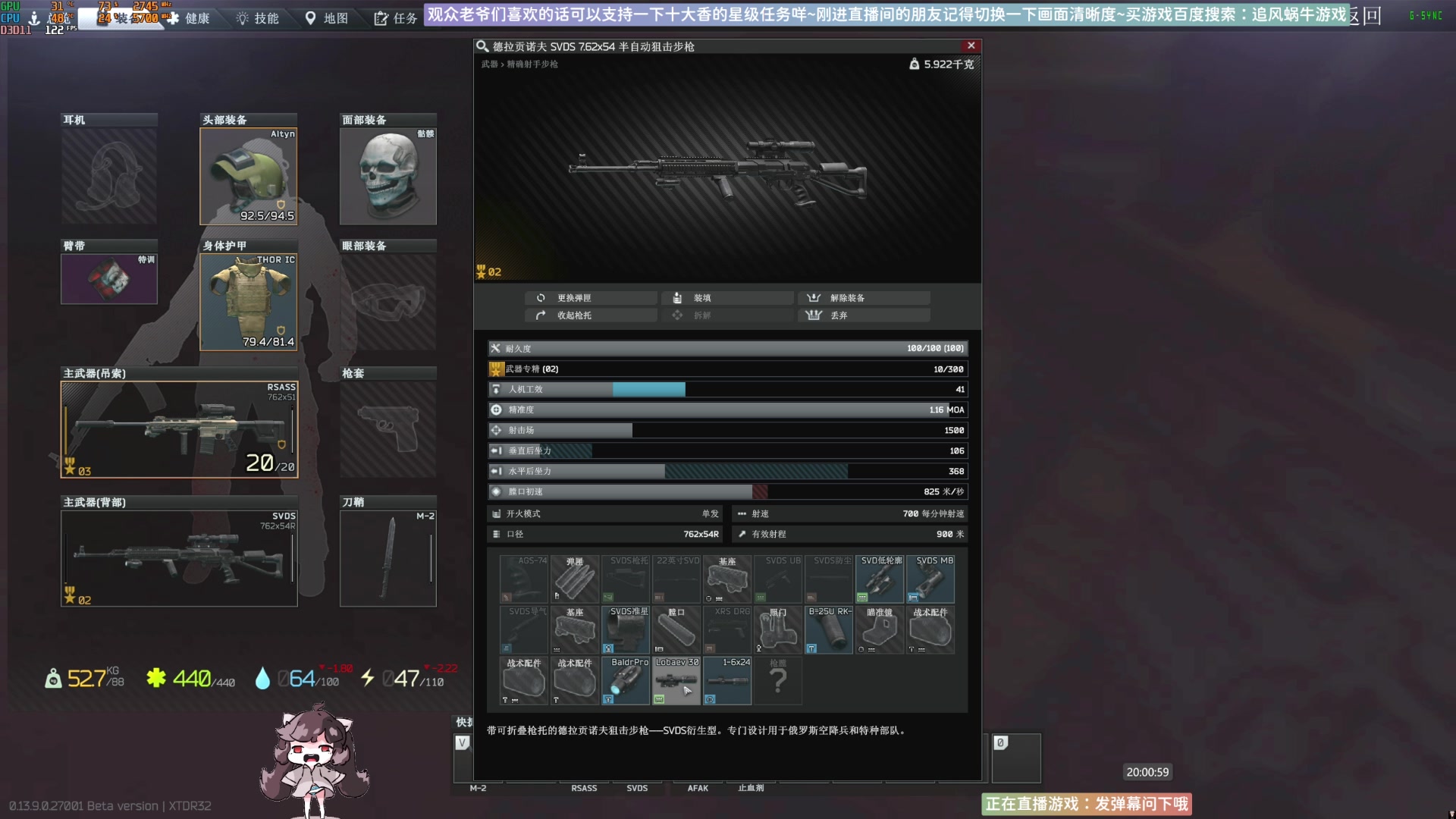Select the skull face mask item
The width and height of the screenshot is (1456, 819).
388,176
